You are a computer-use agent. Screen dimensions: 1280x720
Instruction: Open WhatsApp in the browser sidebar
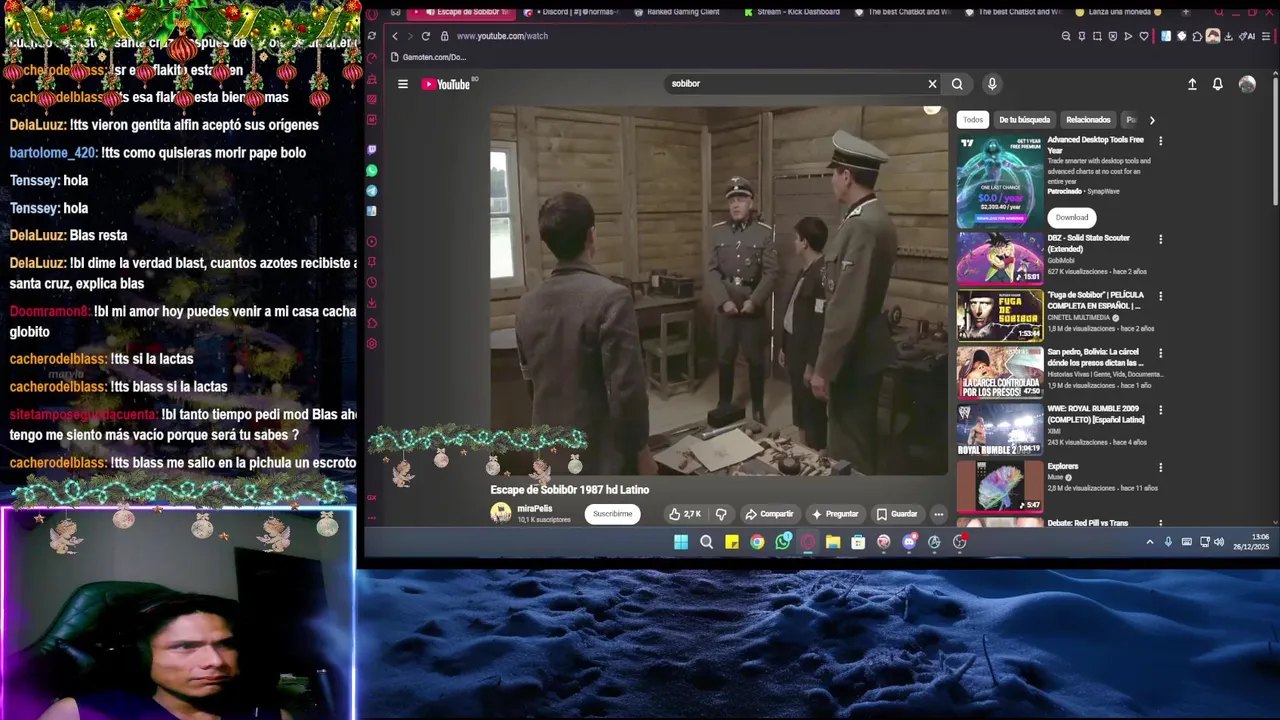(x=372, y=171)
